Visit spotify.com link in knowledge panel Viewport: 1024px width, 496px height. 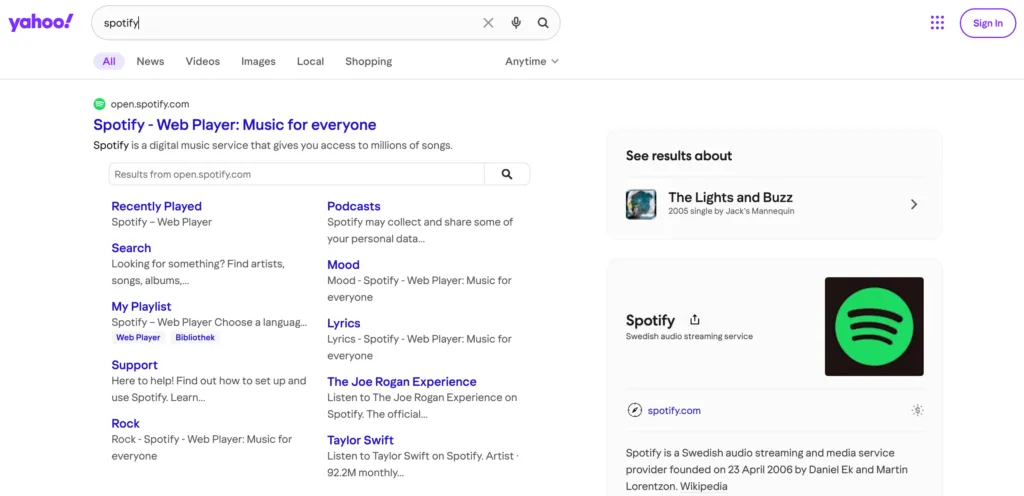[674, 411]
